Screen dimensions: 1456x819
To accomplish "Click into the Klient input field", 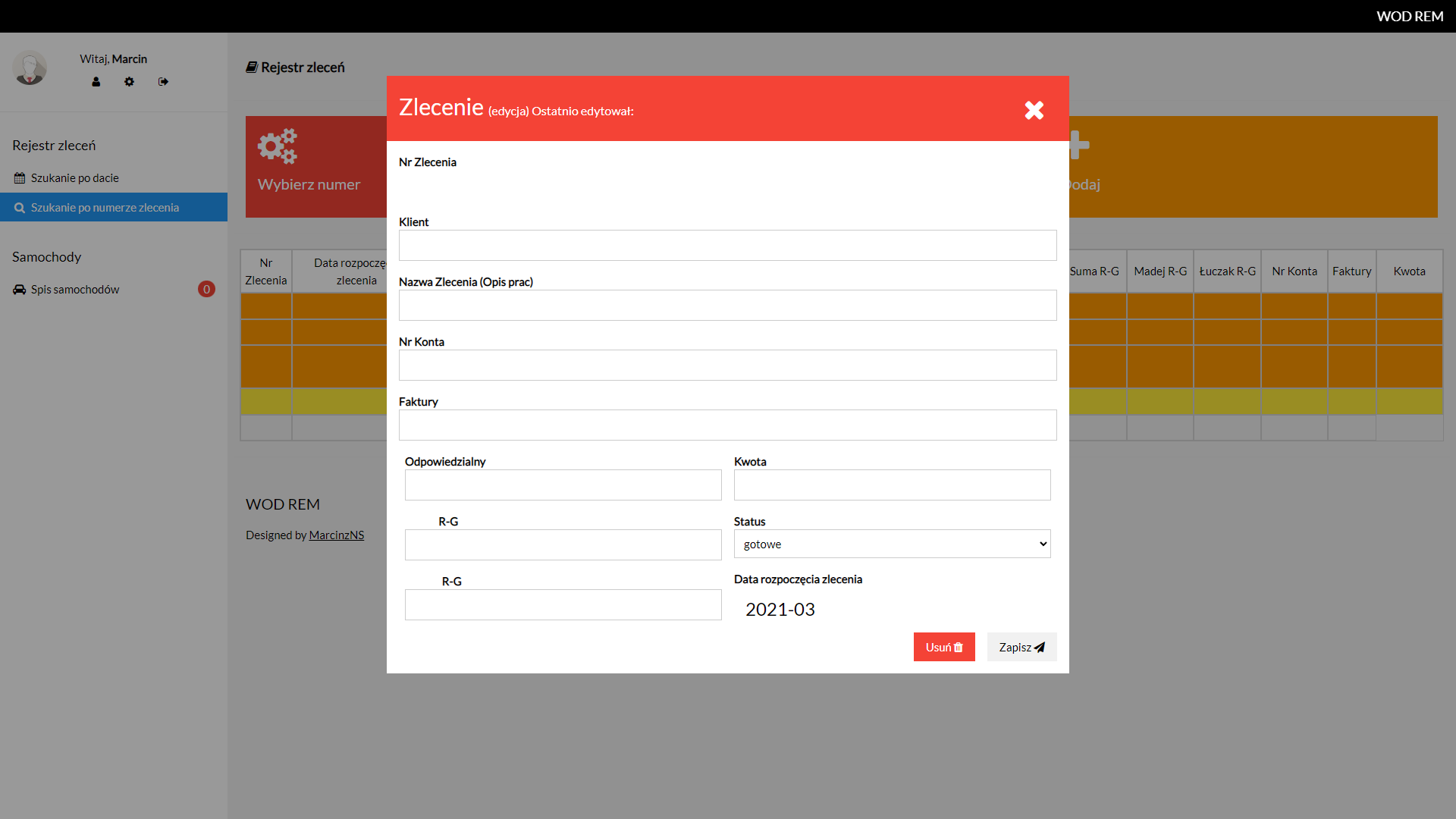I will pos(727,246).
